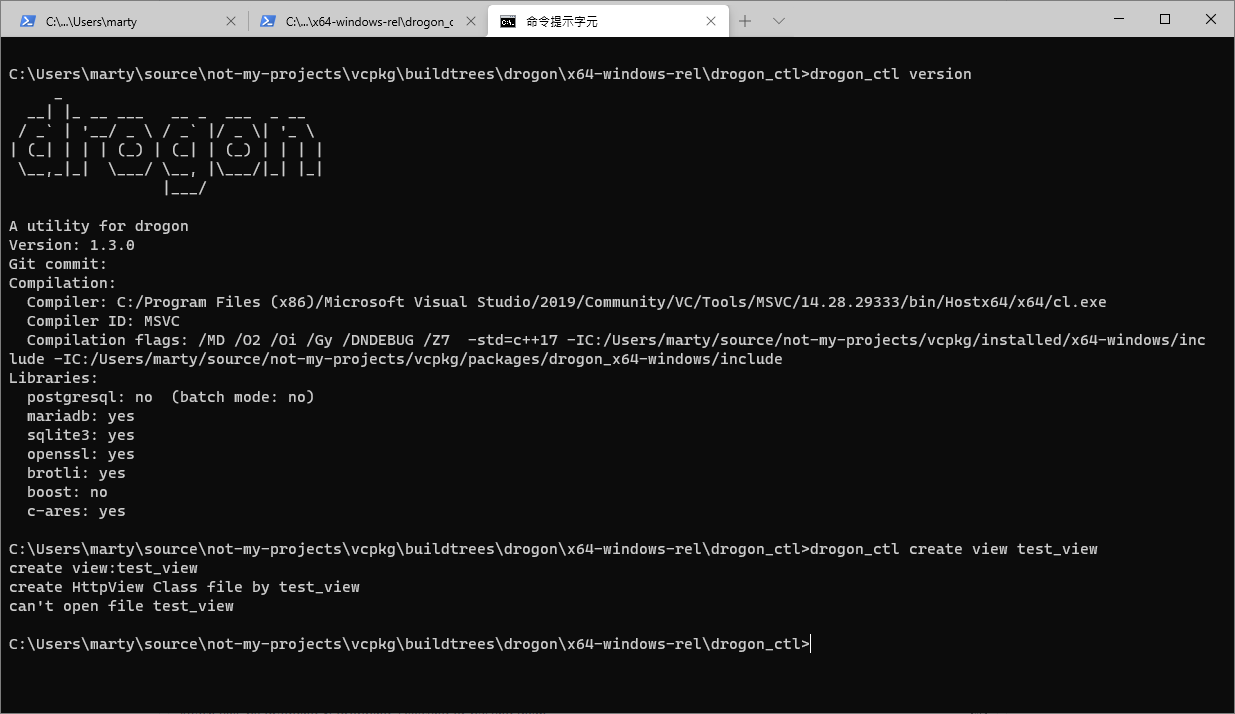Close the drogon_c tab with its X
The width and height of the screenshot is (1235, 714).
click(x=470, y=20)
